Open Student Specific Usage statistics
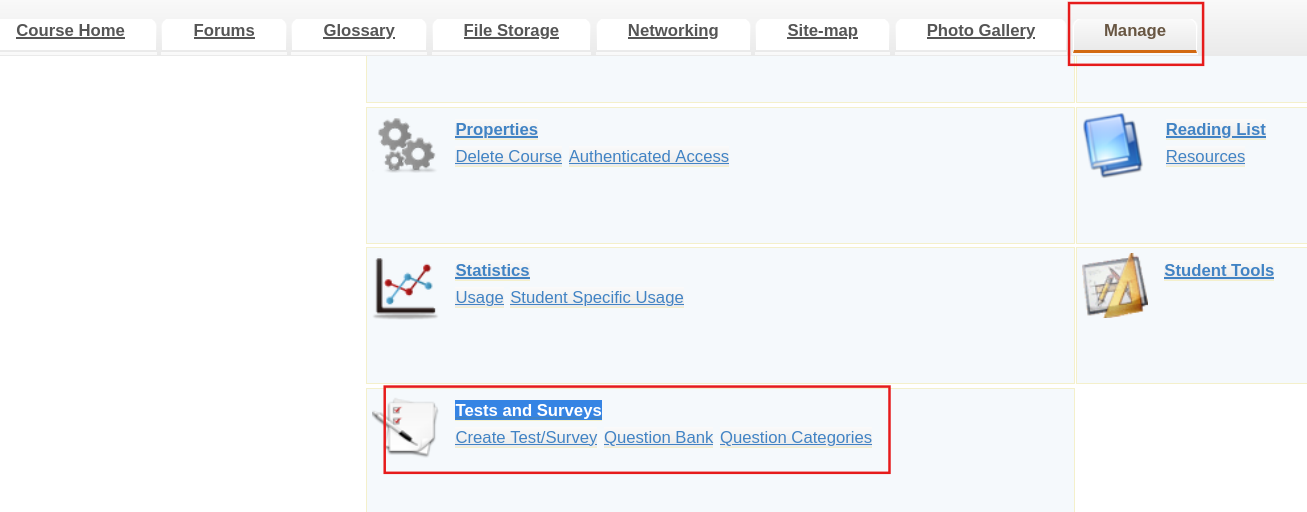Viewport: 1307px width, 512px height. (597, 298)
